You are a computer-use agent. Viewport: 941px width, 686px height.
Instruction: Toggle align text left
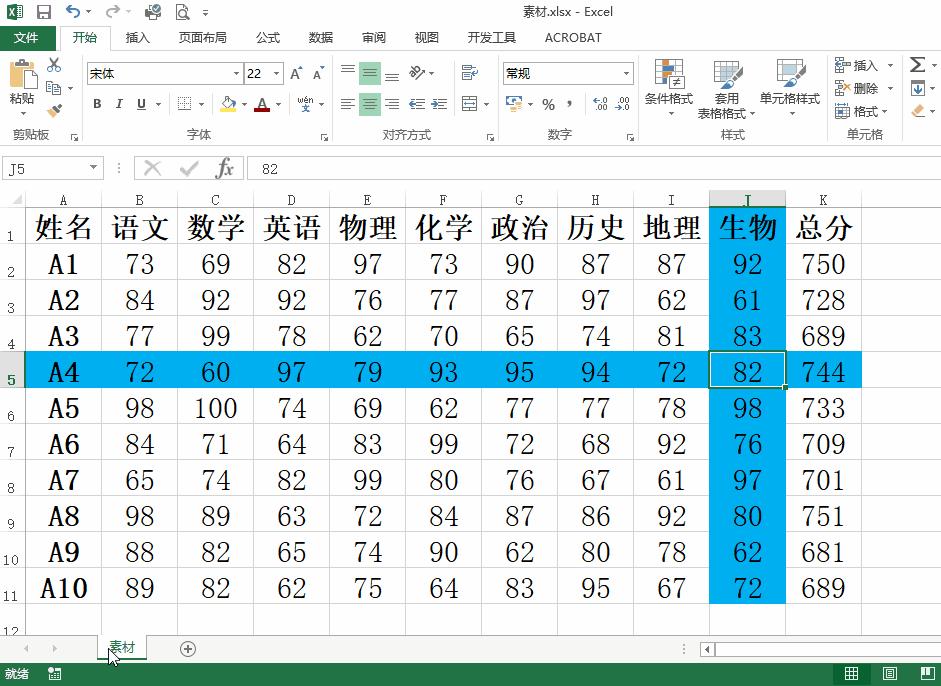point(348,104)
